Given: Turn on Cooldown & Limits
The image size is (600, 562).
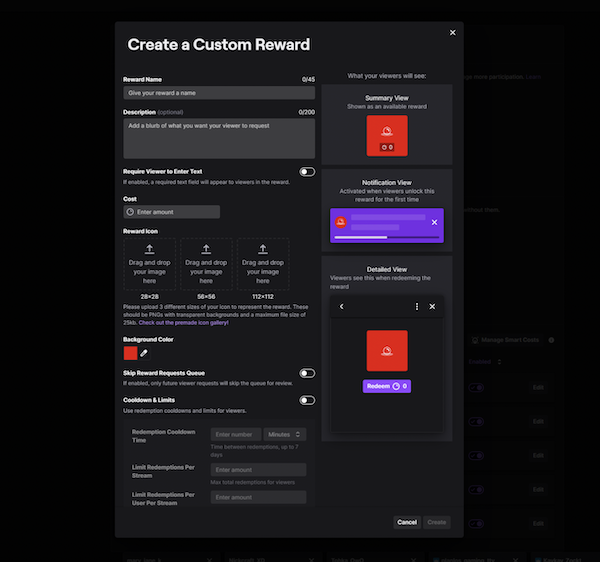Looking at the screenshot, I should tap(307, 400).
